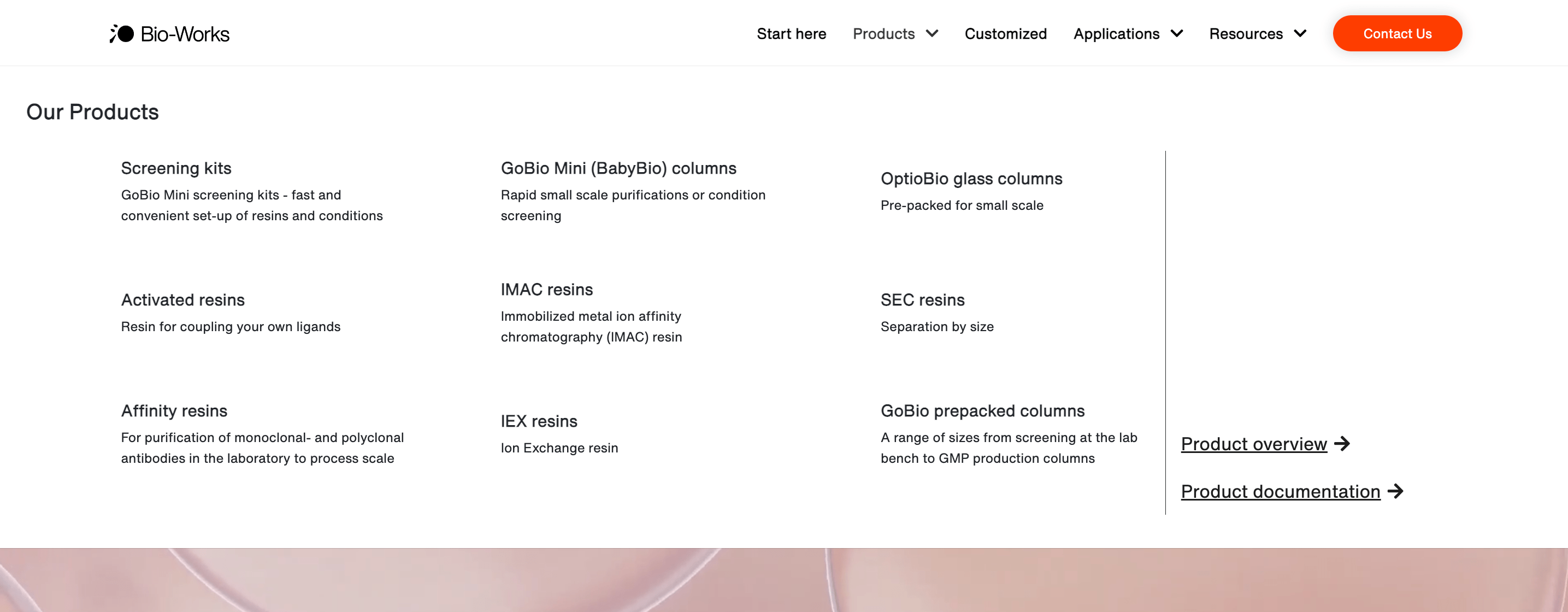Screen dimensions: 1568x612
Task: Open Affinity resins product category
Action: 174,410
